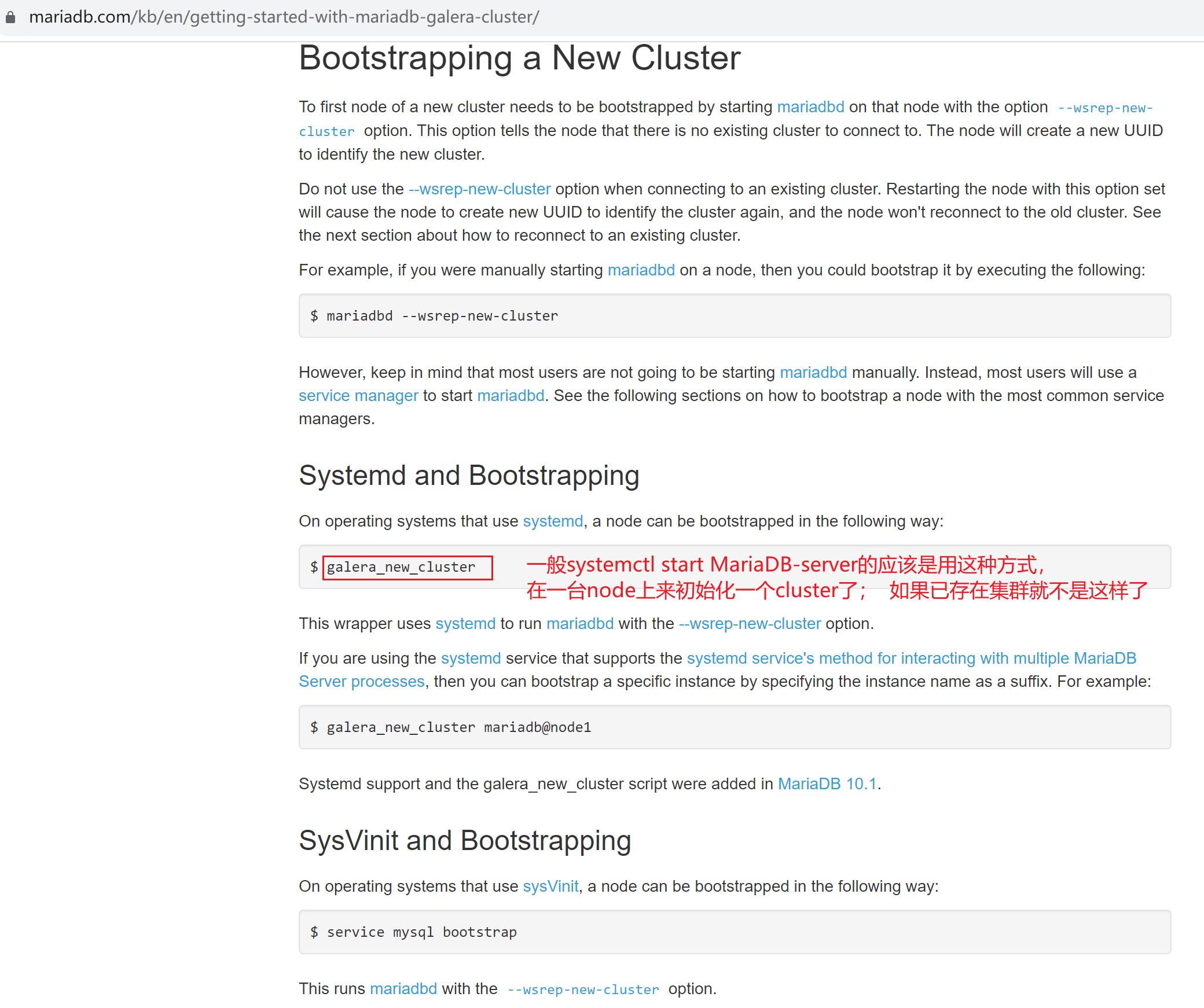Click the address bar URL field
Image resolution: width=1204 pixels, height=1008 pixels.
pos(284,17)
